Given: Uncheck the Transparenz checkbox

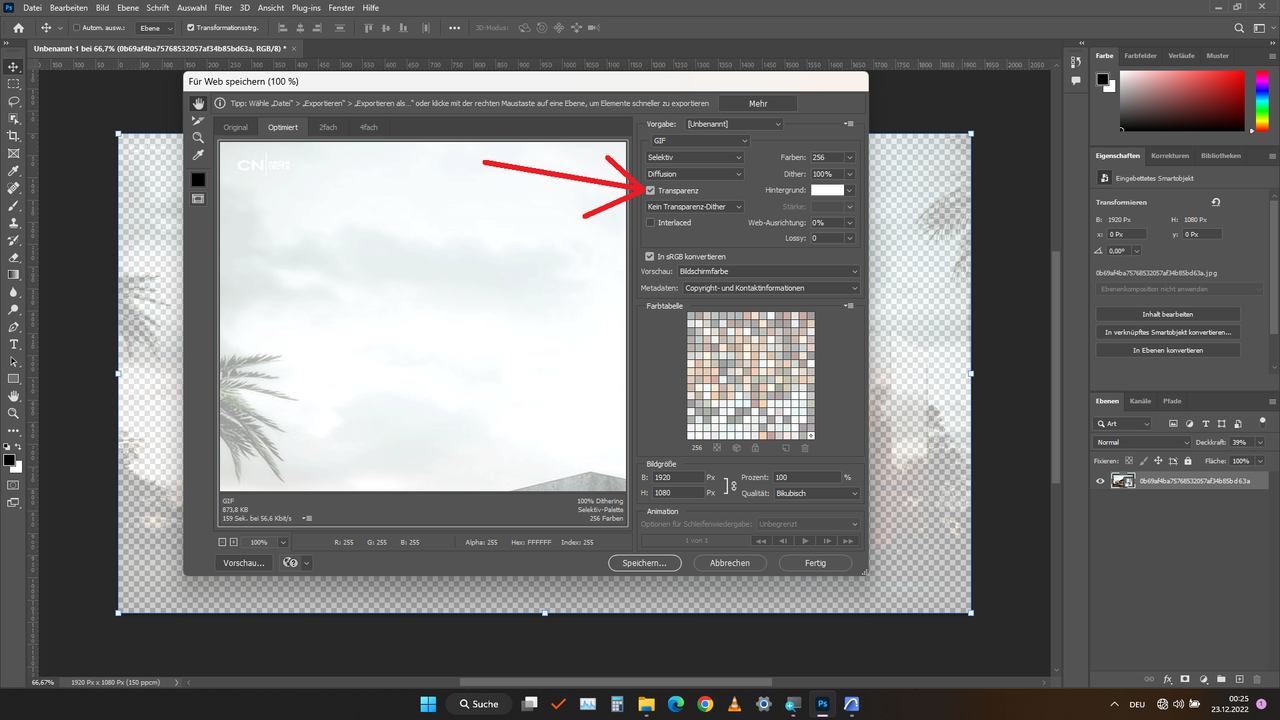Looking at the screenshot, I should pos(650,190).
